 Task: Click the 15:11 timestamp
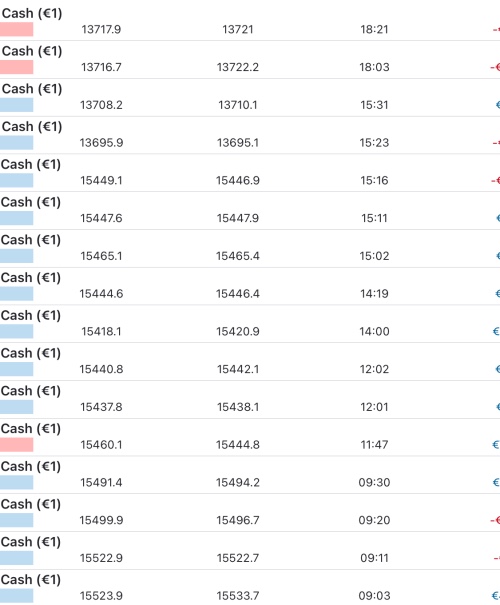(x=374, y=218)
